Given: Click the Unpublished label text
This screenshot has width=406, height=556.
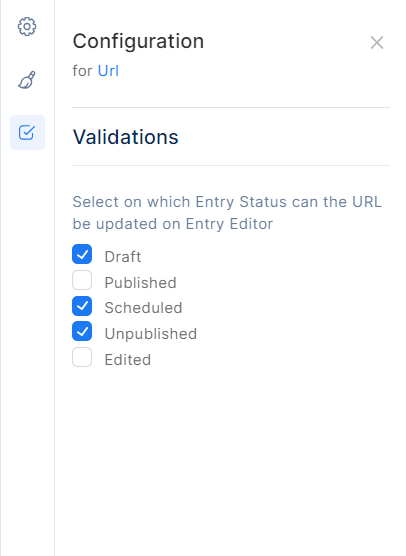Looking at the screenshot, I should point(151,334).
